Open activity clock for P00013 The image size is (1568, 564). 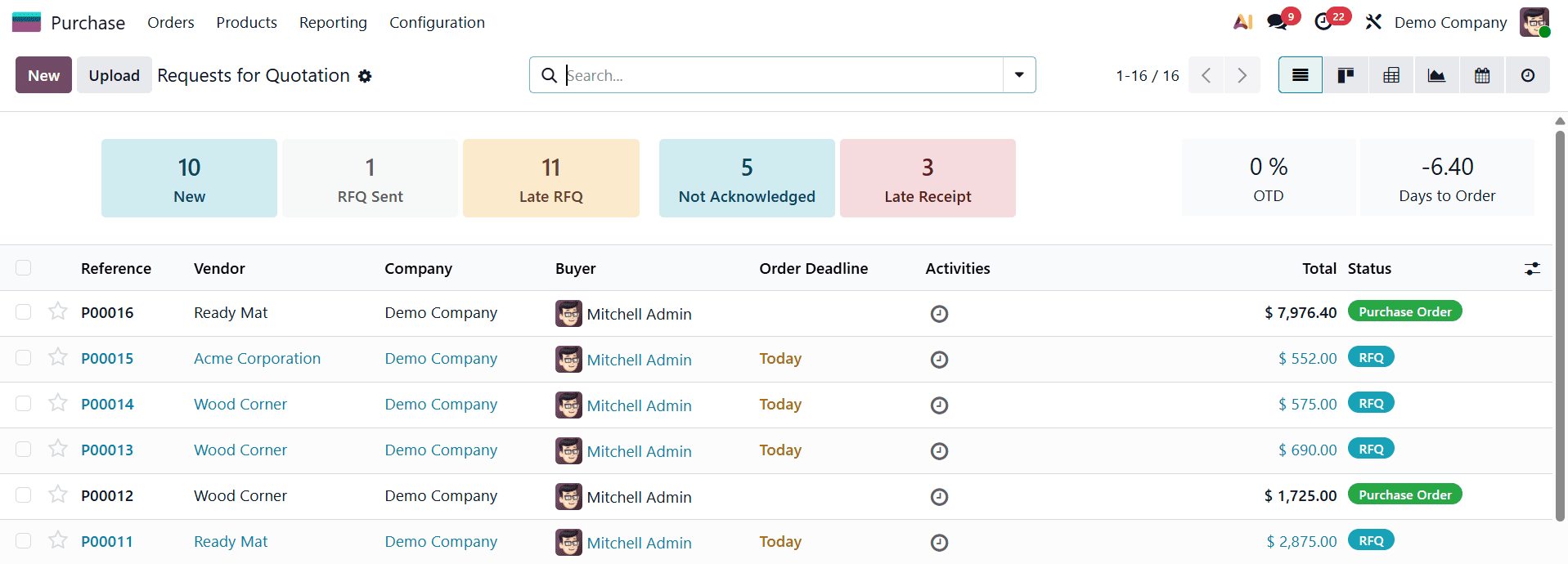click(x=939, y=451)
